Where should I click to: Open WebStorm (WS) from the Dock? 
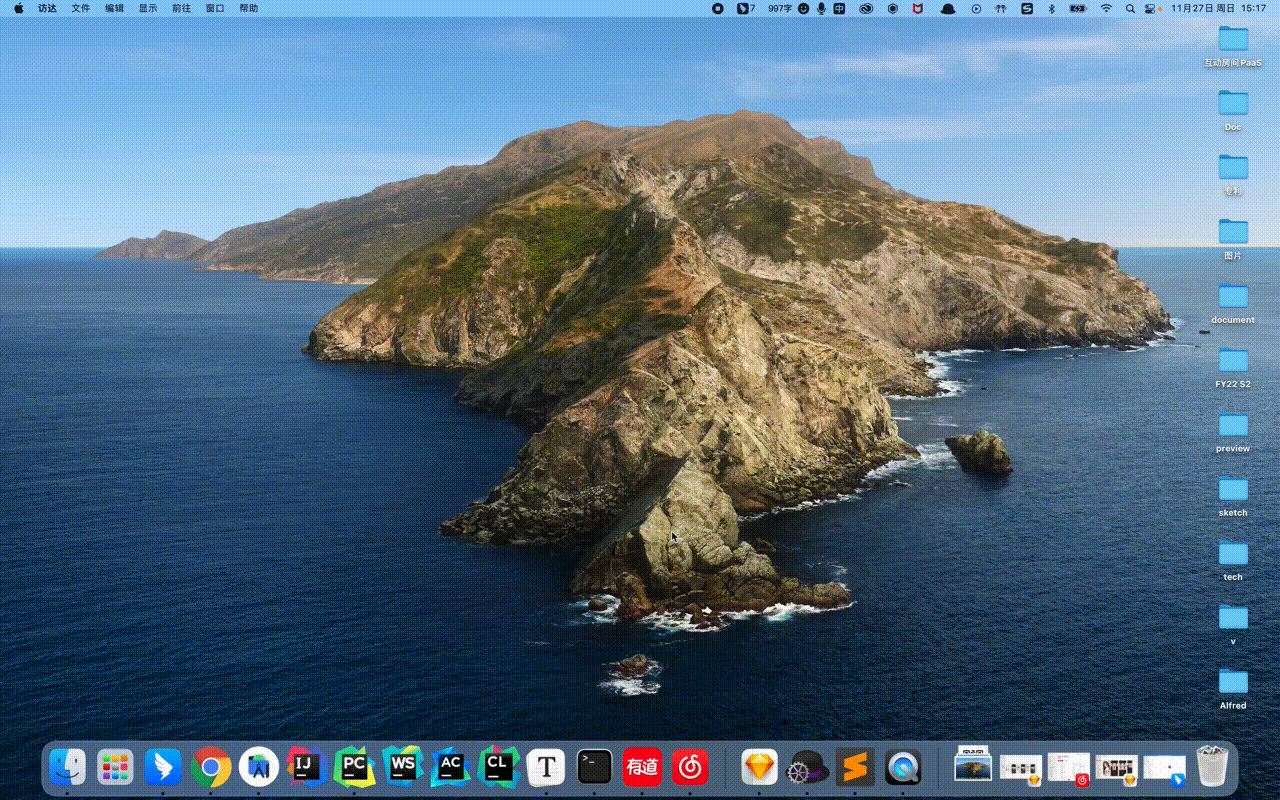coord(402,767)
